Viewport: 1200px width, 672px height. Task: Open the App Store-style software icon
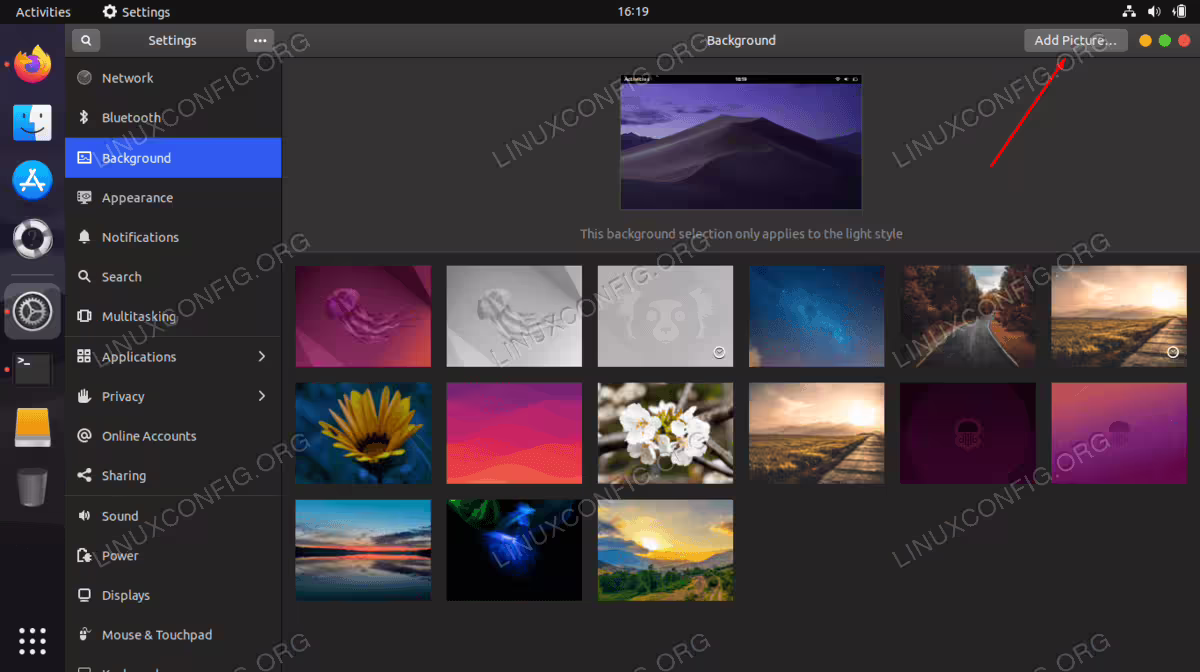point(32,180)
